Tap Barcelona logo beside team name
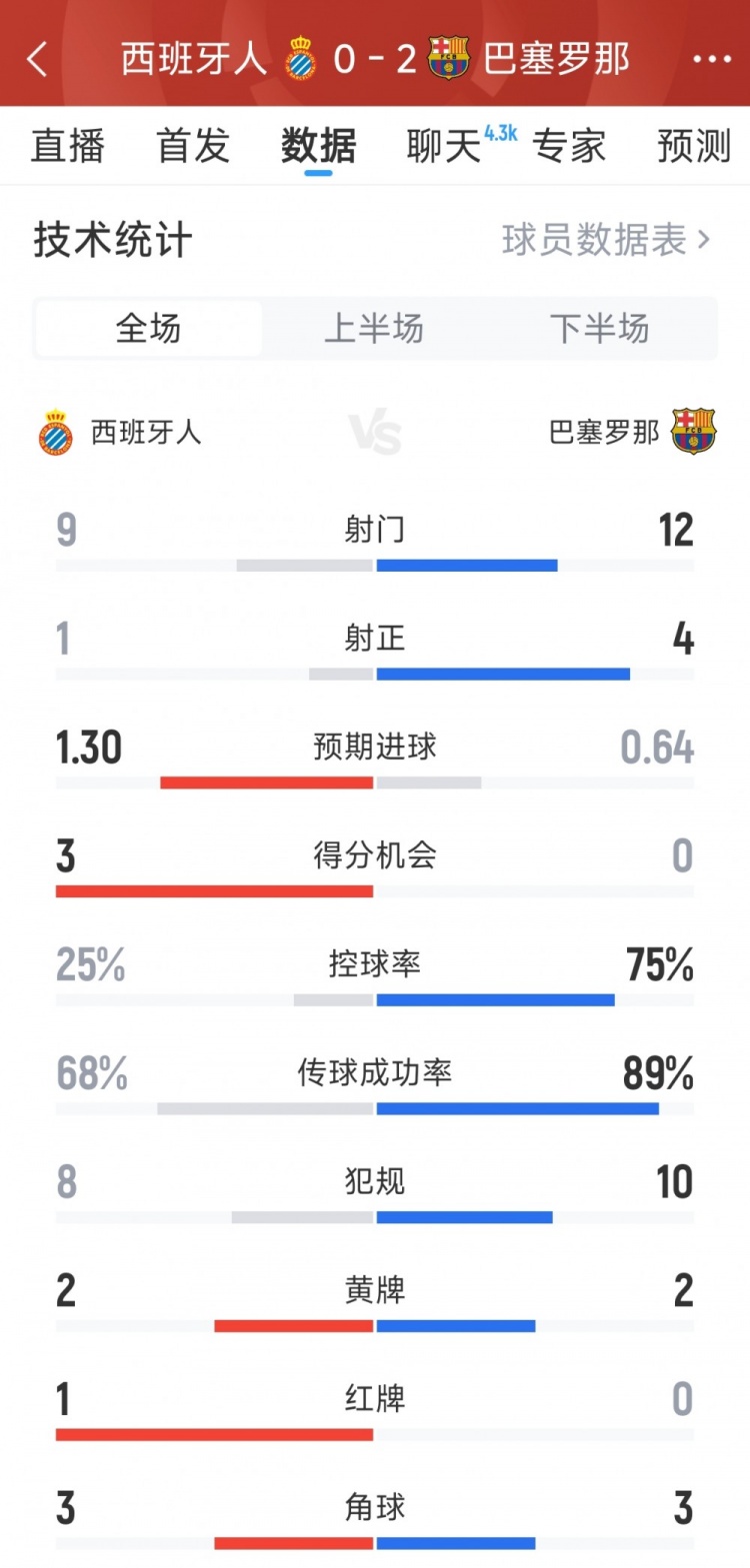 694,432
